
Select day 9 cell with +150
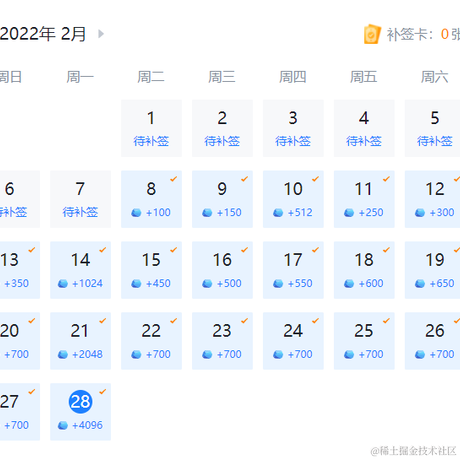(x=222, y=199)
